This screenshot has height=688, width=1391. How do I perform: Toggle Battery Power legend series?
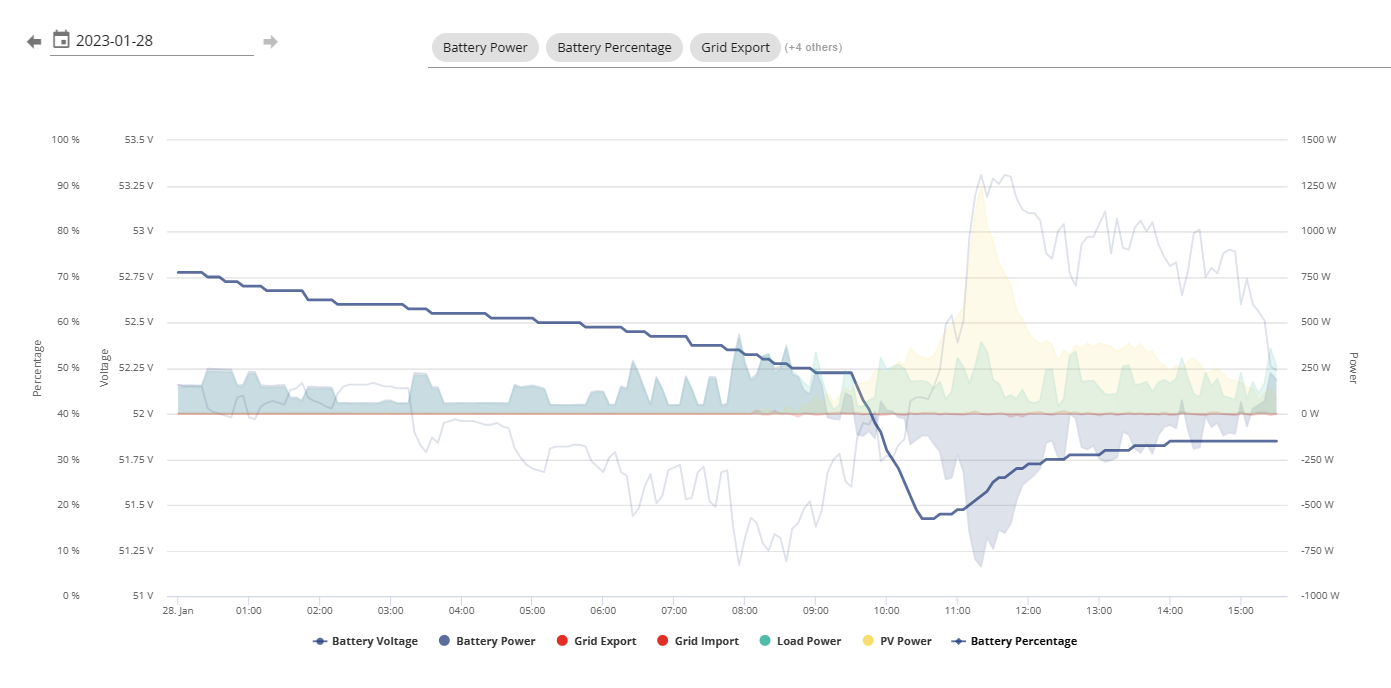click(x=486, y=641)
